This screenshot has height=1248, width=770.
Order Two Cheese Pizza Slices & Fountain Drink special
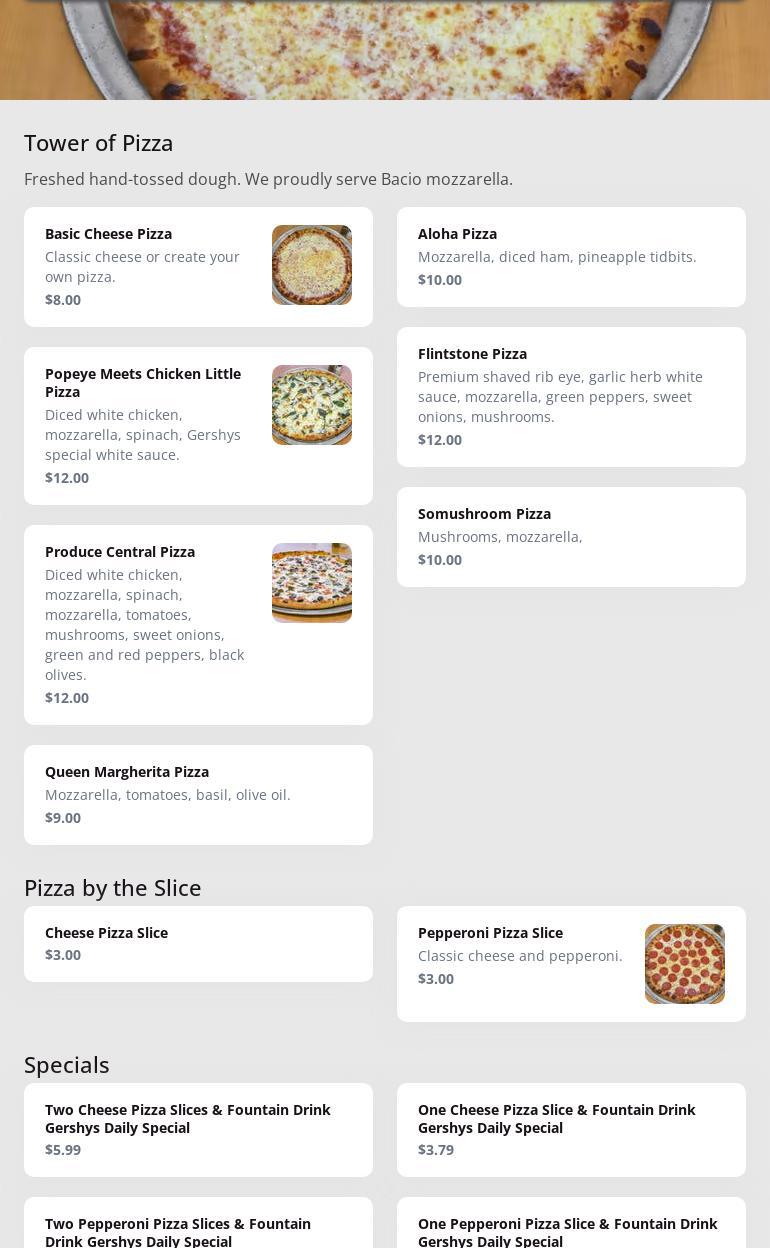click(x=198, y=1130)
